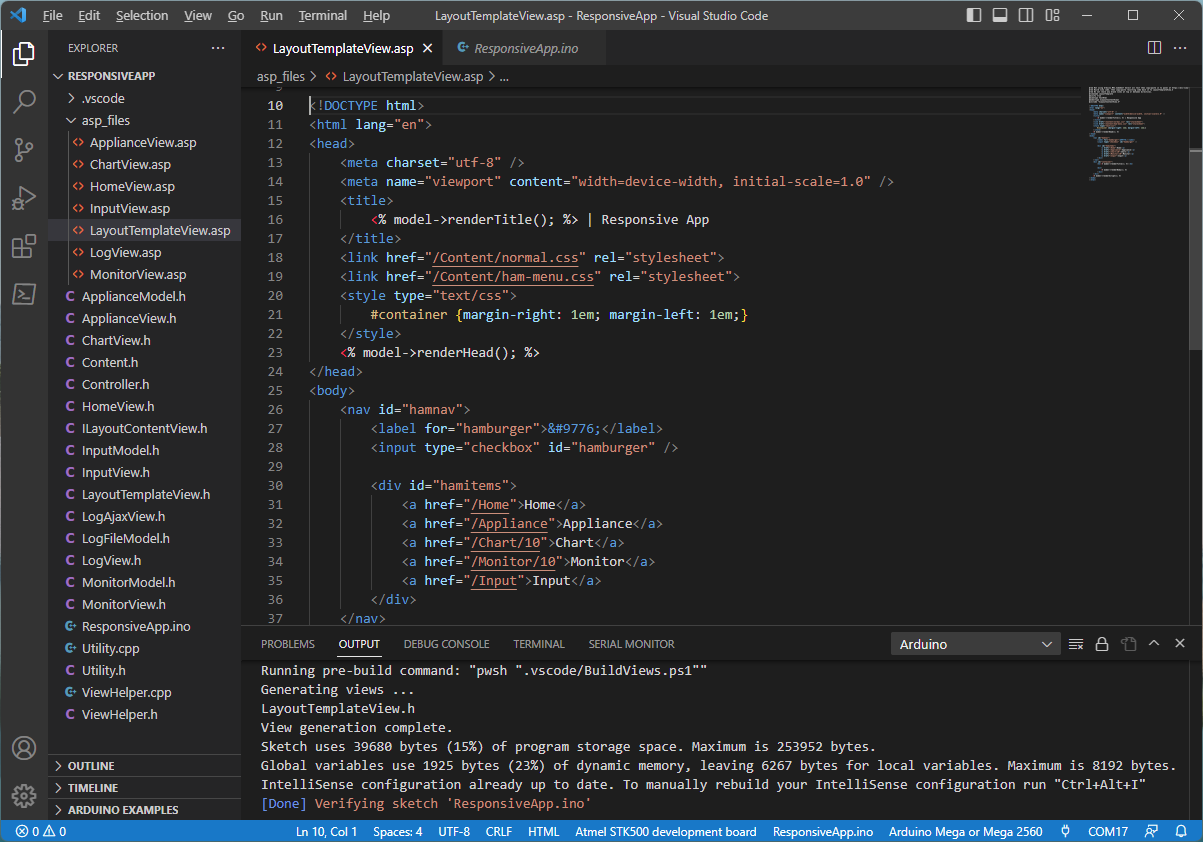The image size is (1203, 842).
Task: Toggle Primary Side Bar layout button
Action: (975, 16)
